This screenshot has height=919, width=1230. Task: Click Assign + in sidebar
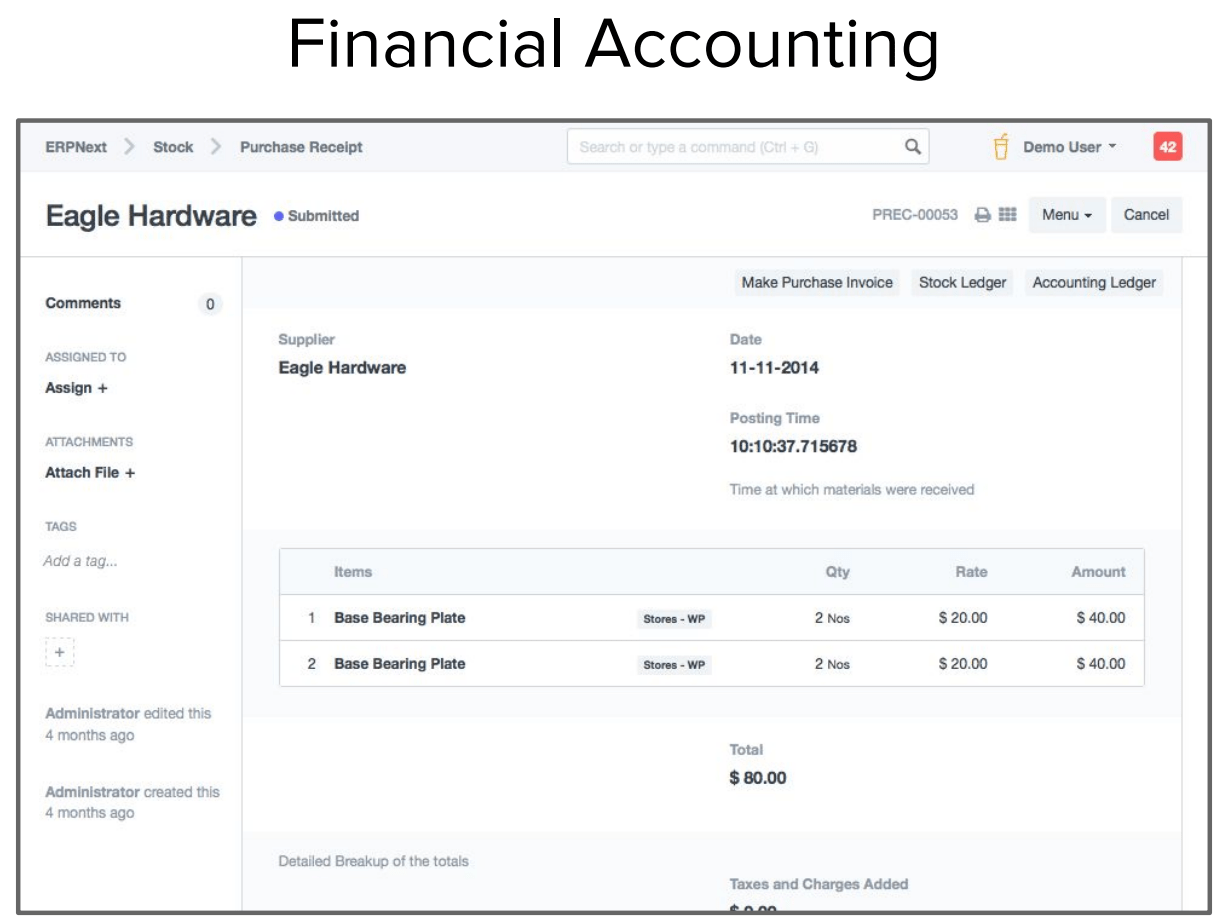coord(76,388)
